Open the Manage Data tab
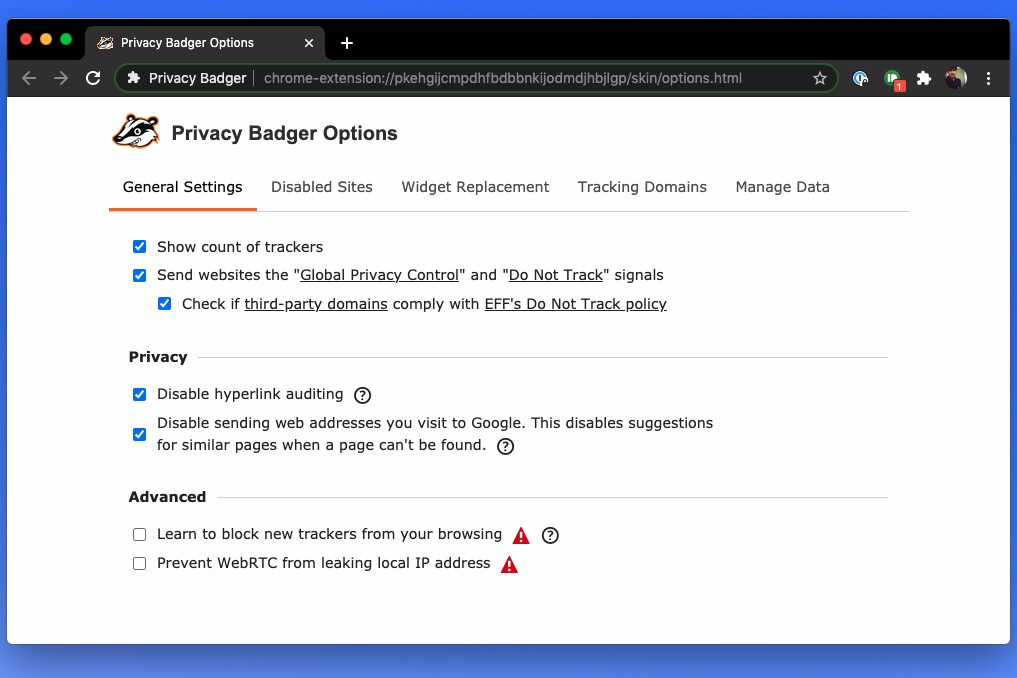The image size is (1017, 678). point(782,188)
